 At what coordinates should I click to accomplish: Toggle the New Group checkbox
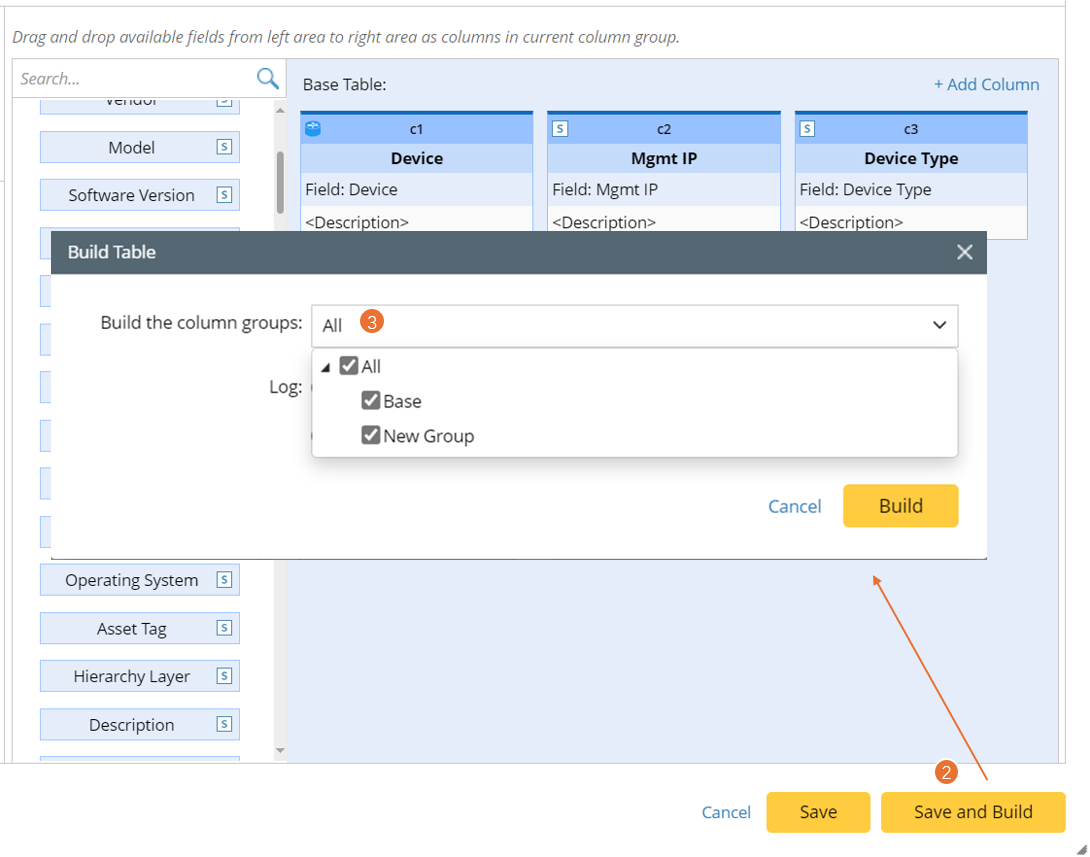pos(371,435)
